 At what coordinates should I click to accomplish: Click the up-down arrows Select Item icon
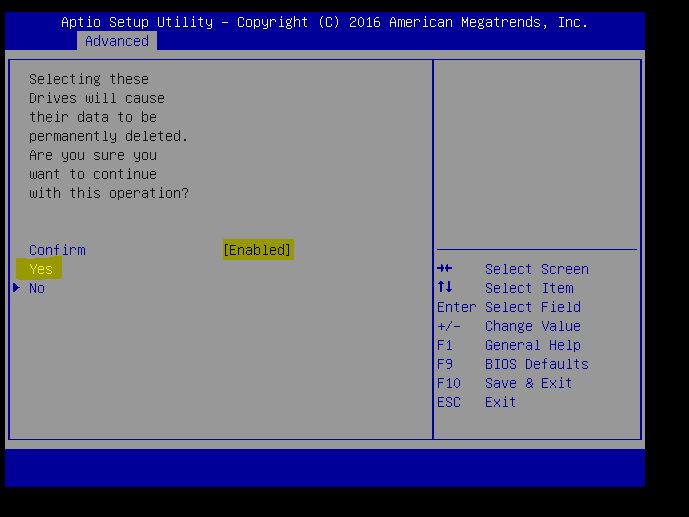[x=445, y=287]
